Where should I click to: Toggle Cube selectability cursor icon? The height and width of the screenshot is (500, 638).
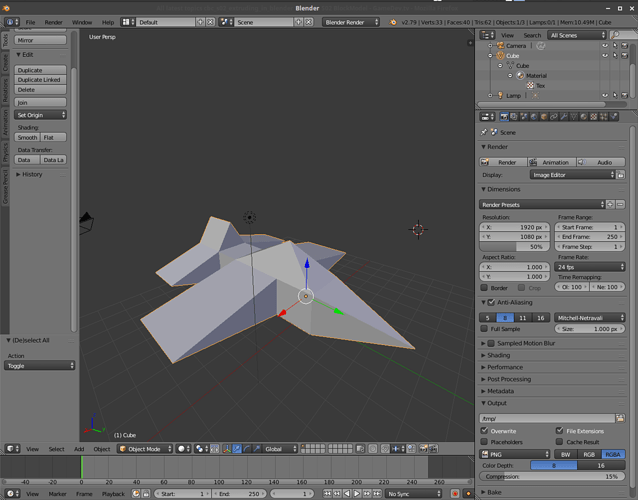pyautogui.click(x=615, y=55)
